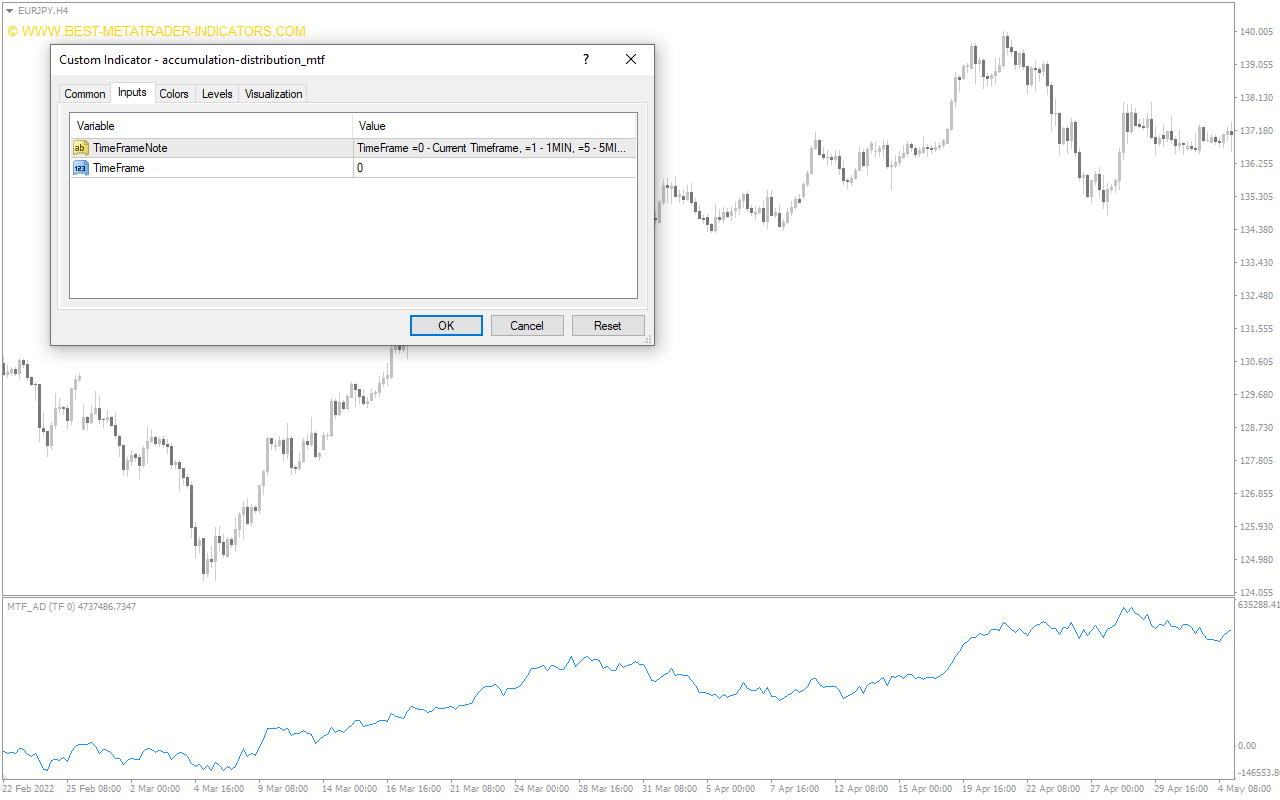
Task: Click the dialog title bar text
Action: tap(192, 60)
